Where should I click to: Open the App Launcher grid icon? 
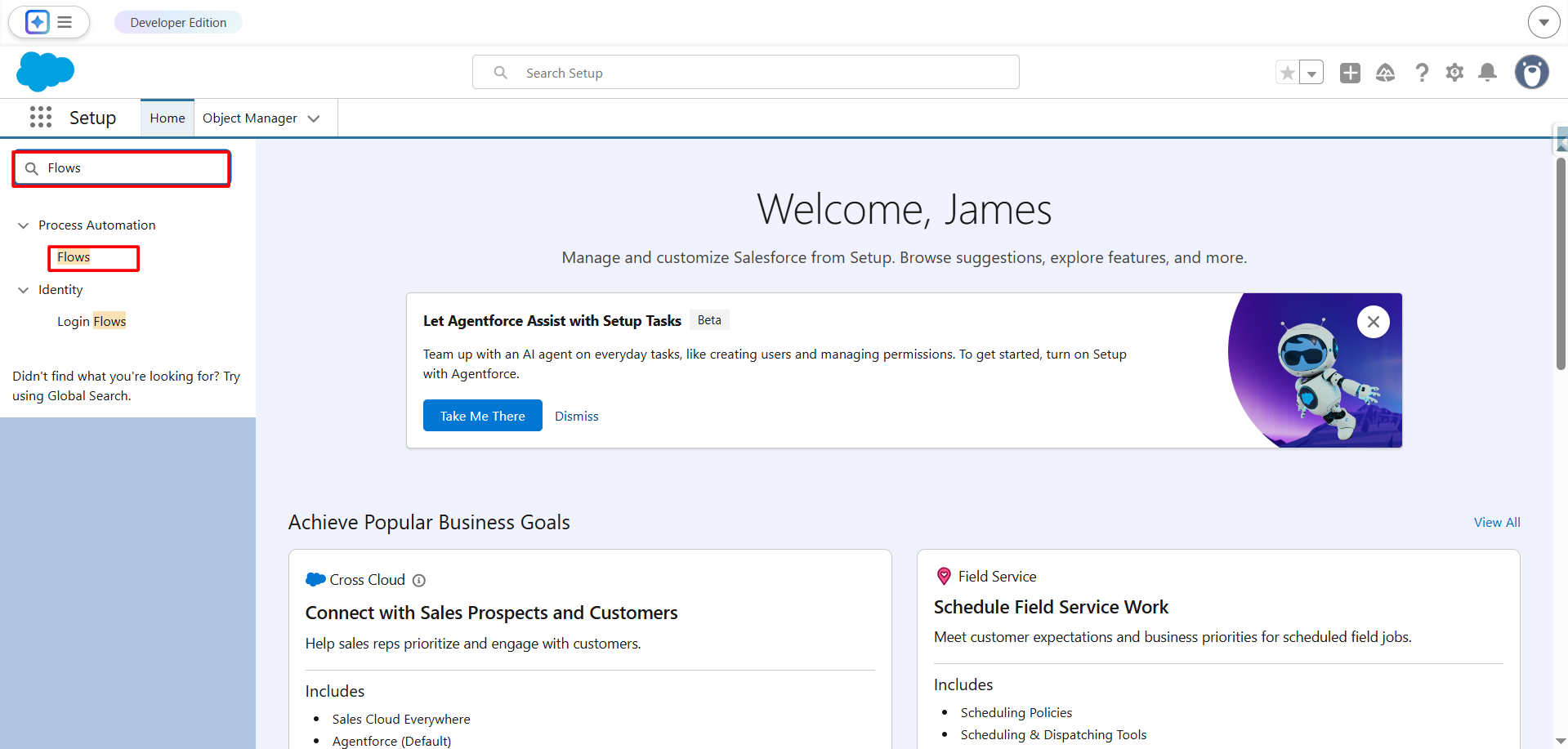pyautogui.click(x=41, y=118)
